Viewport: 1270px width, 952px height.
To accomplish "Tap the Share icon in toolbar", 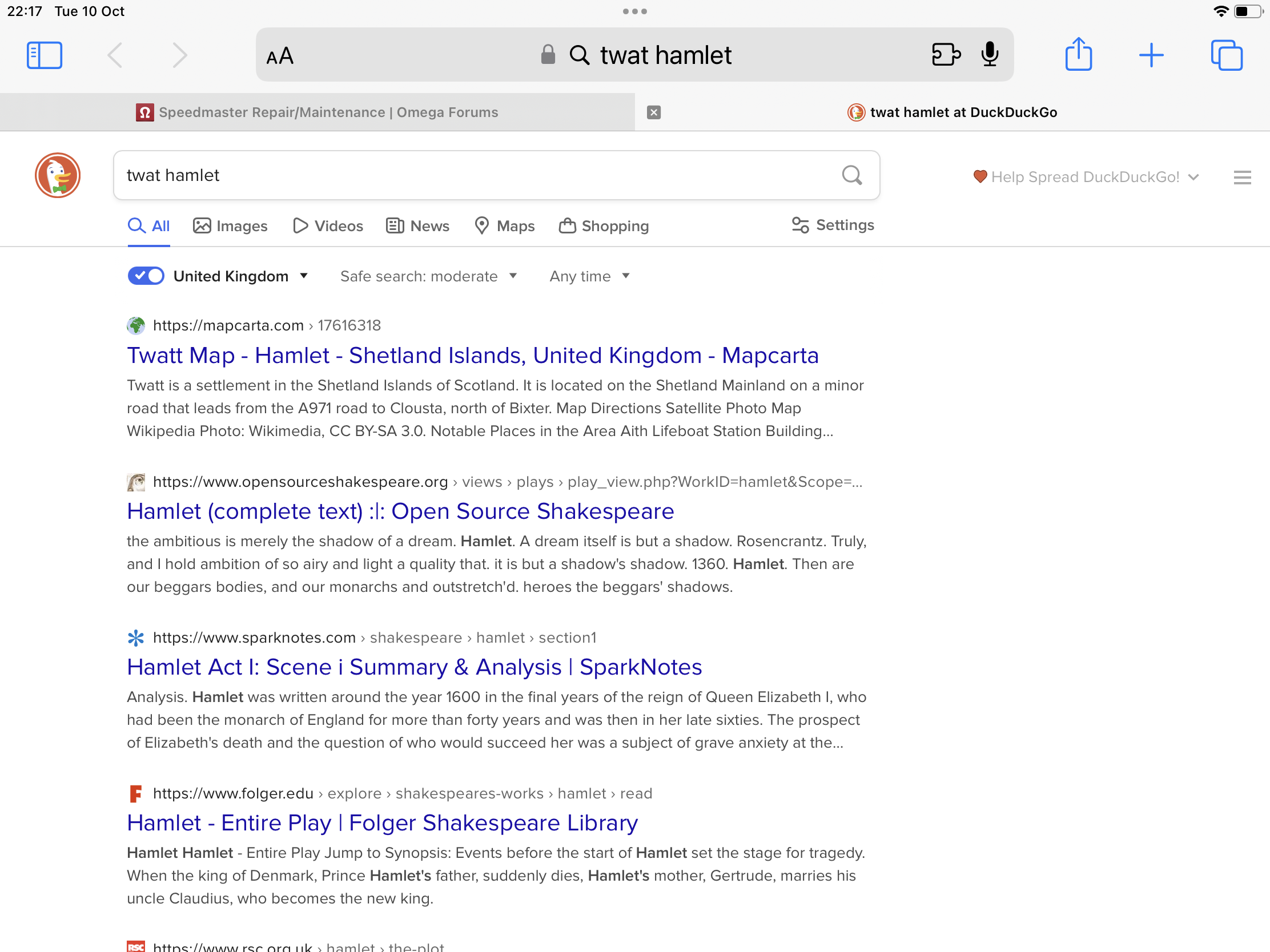I will (1078, 55).
